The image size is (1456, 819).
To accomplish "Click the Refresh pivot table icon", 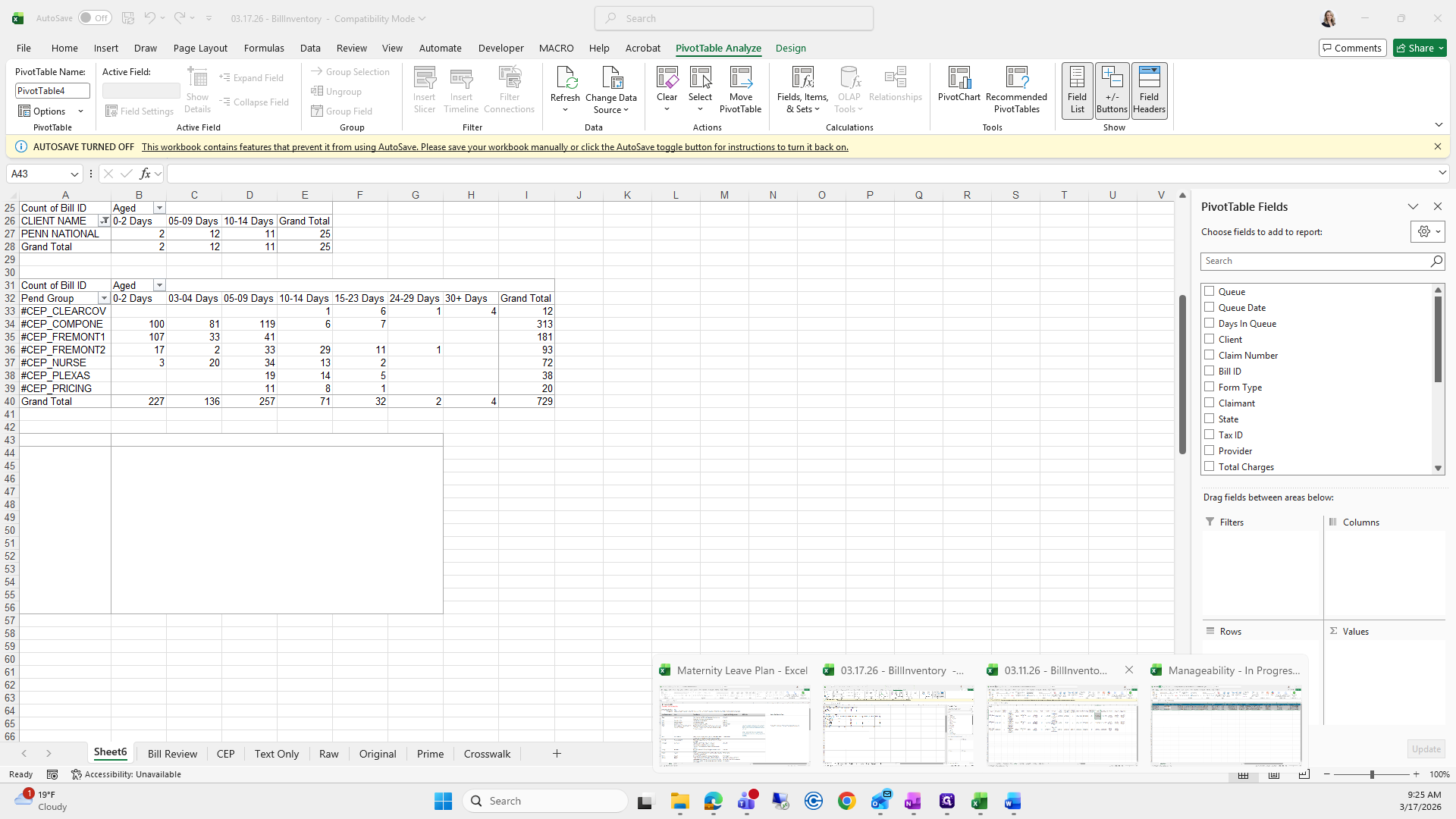I will coord(565,79).
